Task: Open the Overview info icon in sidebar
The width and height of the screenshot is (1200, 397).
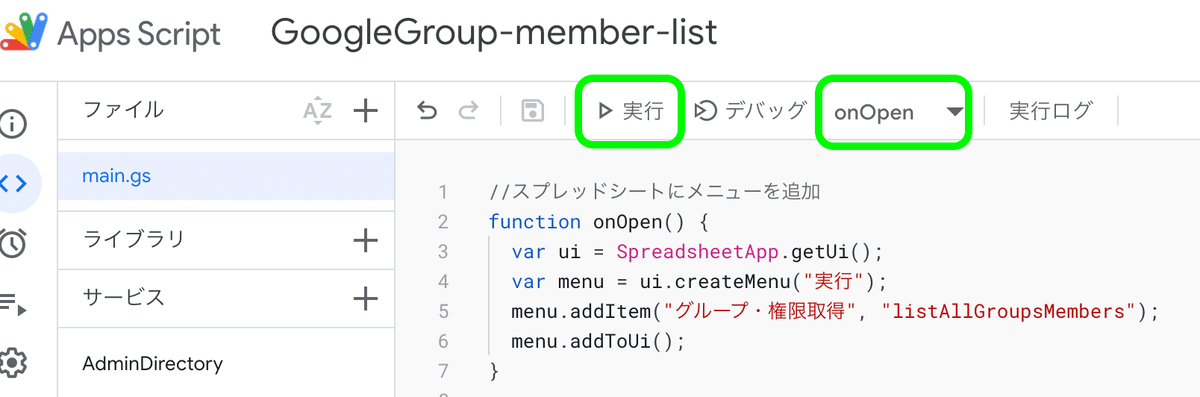Action: 12,125
